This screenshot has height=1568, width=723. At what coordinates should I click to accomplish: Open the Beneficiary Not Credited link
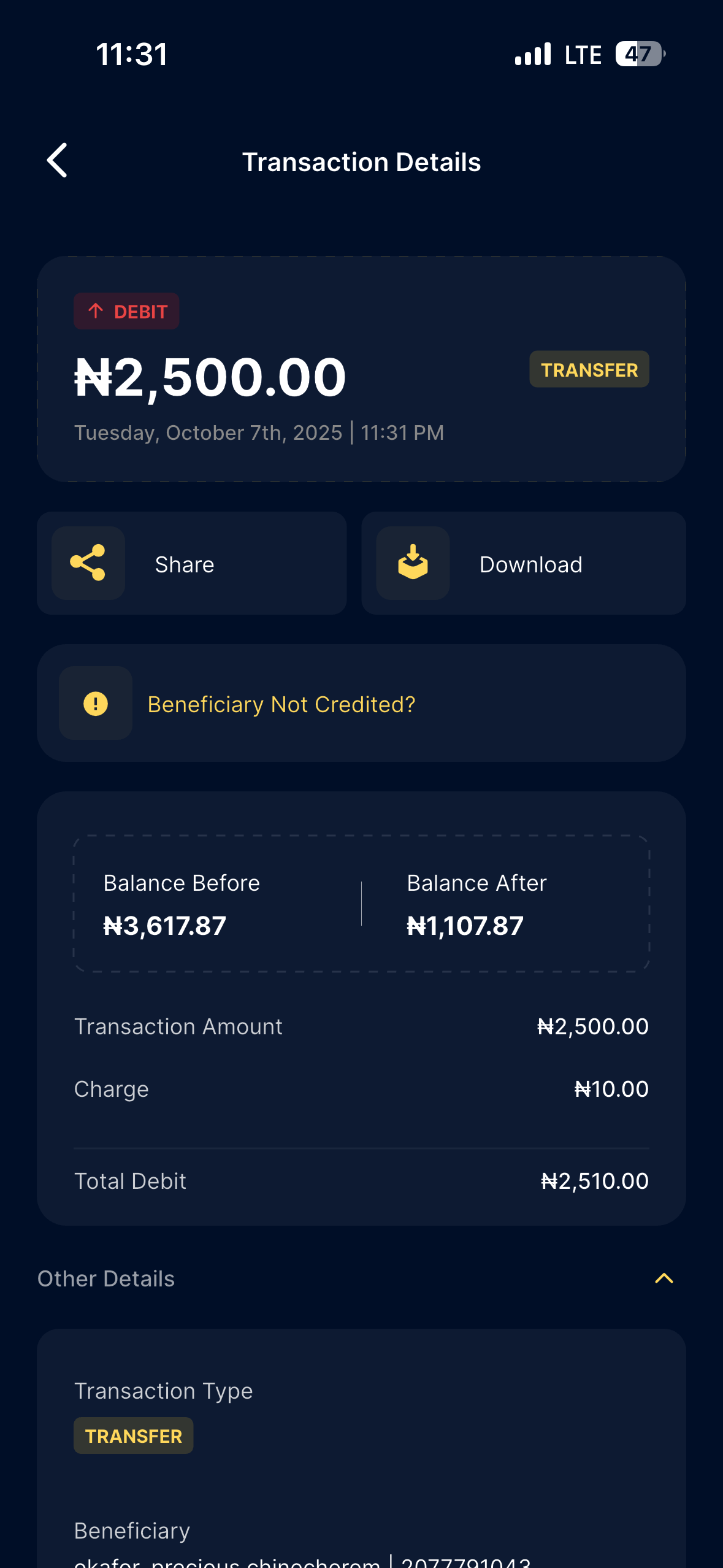pyautogui.click(x=281, y=705)
